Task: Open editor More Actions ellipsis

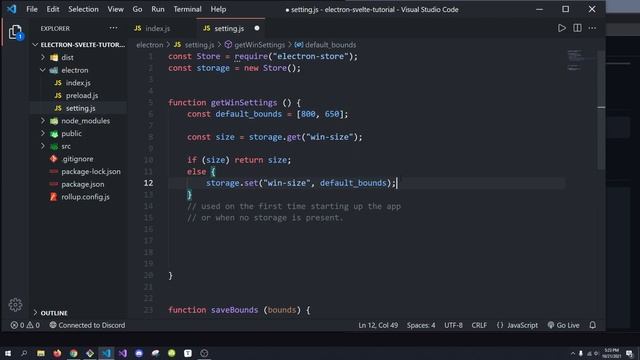Action: (592, 28)
